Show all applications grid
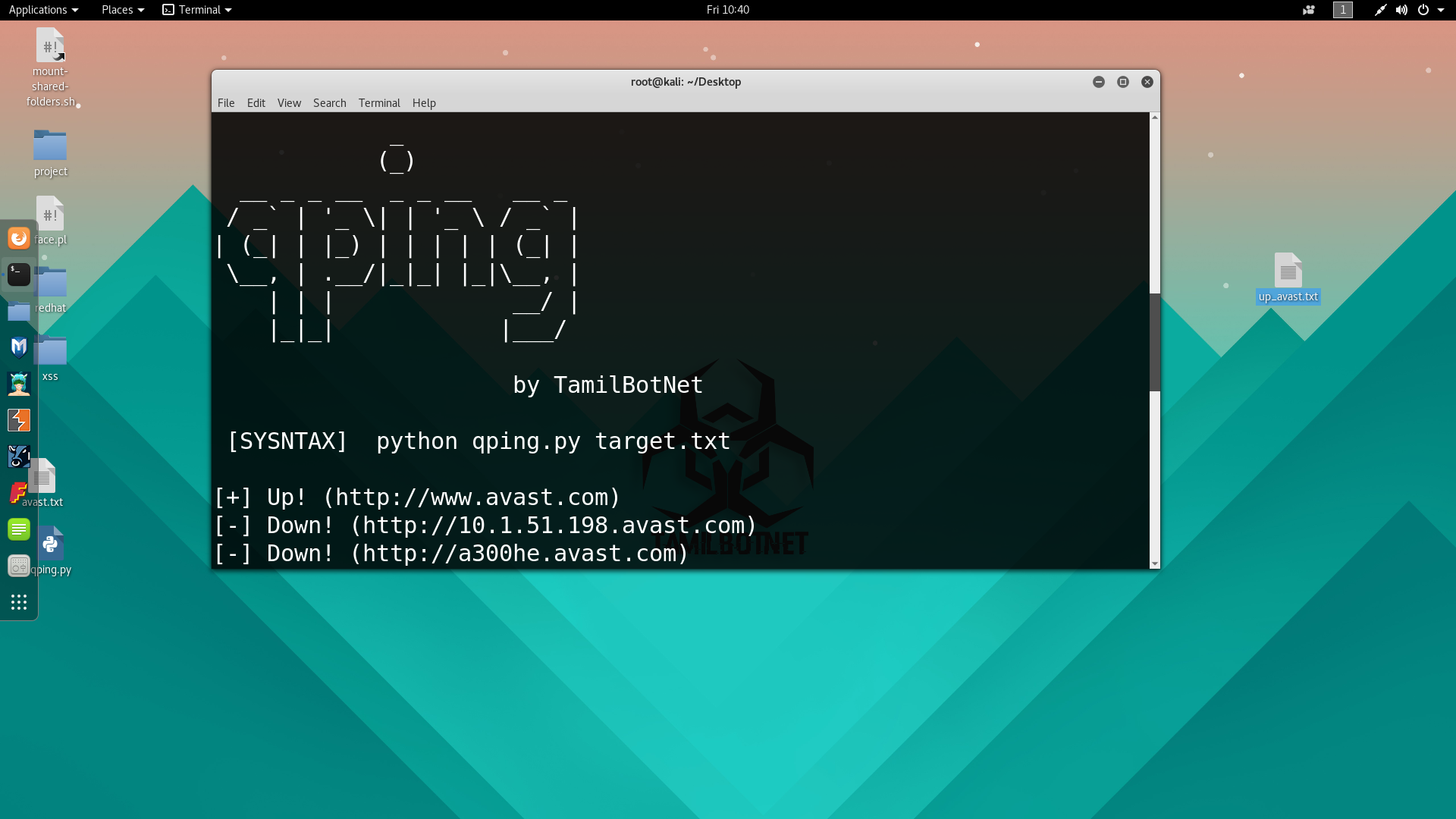 coord(19,602)
